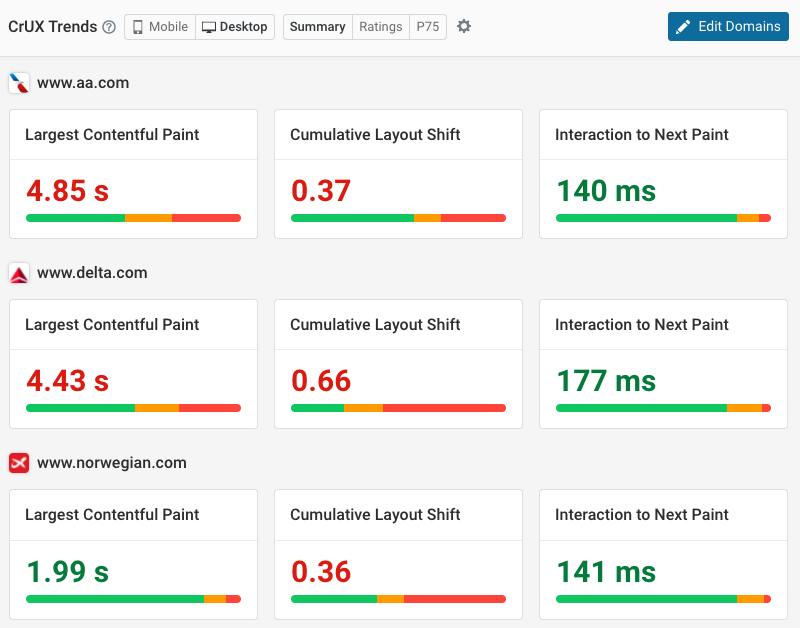
Task: Select the P75 tab
Action: pyautogui.click(x=428, y=27)
